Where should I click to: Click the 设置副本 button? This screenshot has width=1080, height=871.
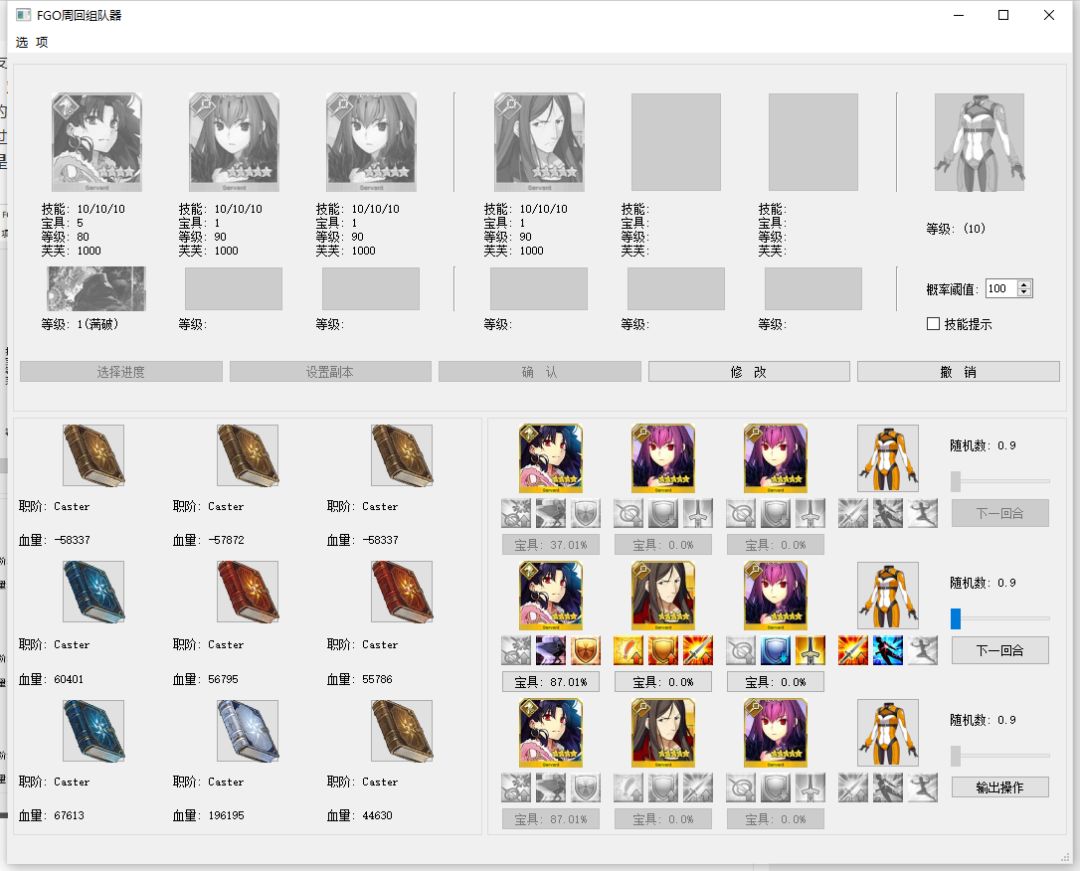click(x=331, y=372)
